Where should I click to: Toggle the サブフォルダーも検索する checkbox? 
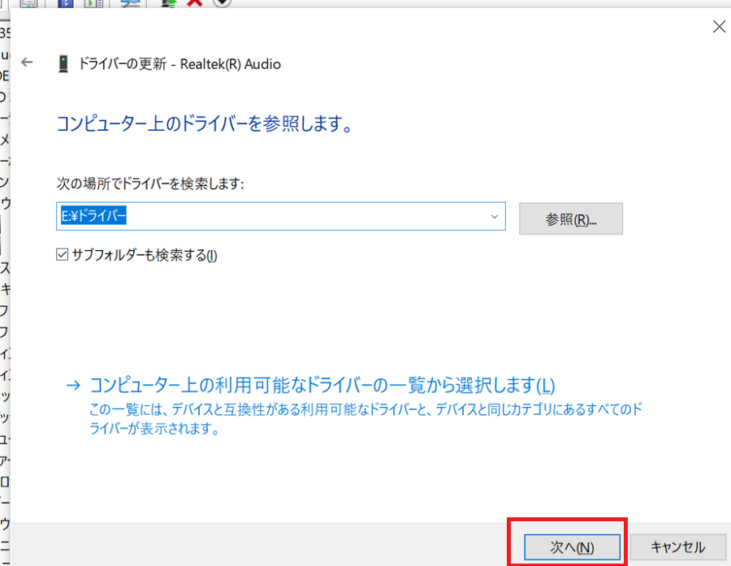tap(63, 255)
